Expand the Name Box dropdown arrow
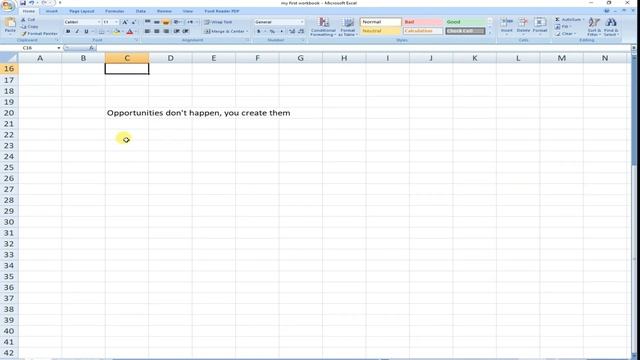 59,48
